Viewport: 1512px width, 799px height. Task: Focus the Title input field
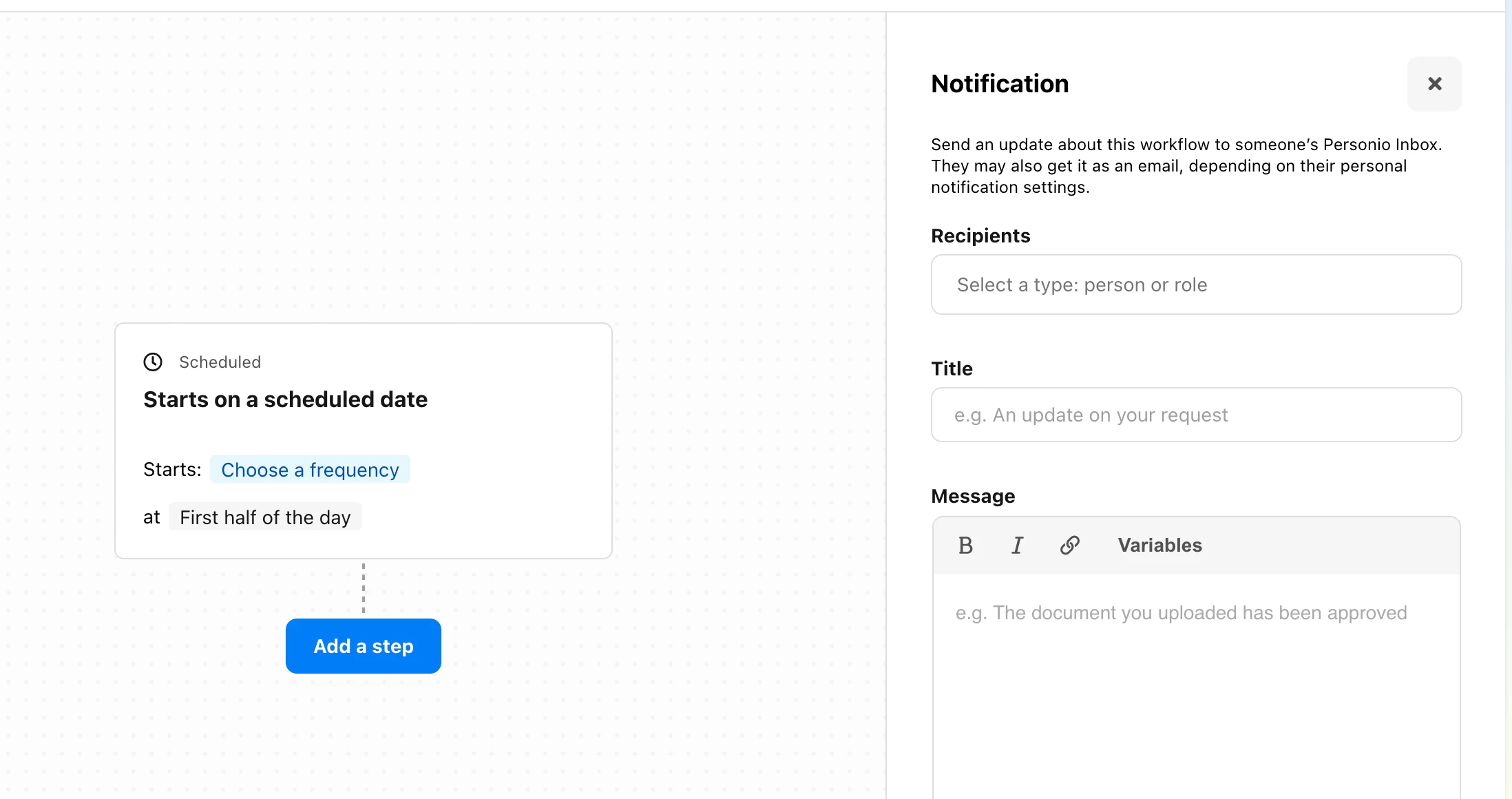[1196, 415]
